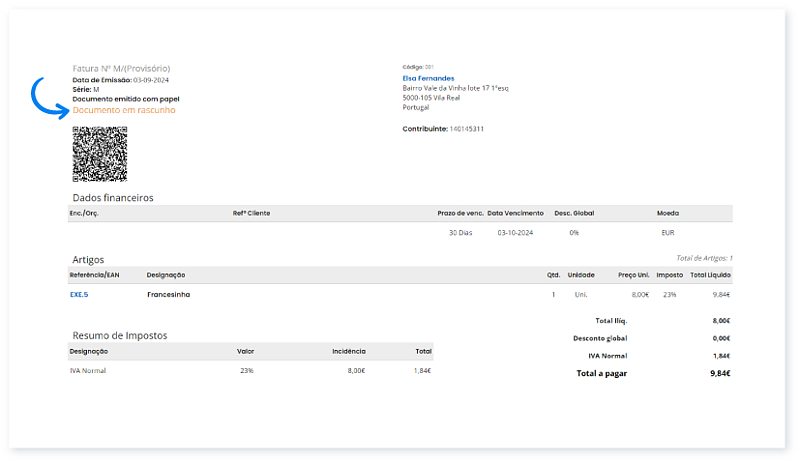Click the Artigos section heading
The image size is (800, 462).
click(x=88, y=259)
